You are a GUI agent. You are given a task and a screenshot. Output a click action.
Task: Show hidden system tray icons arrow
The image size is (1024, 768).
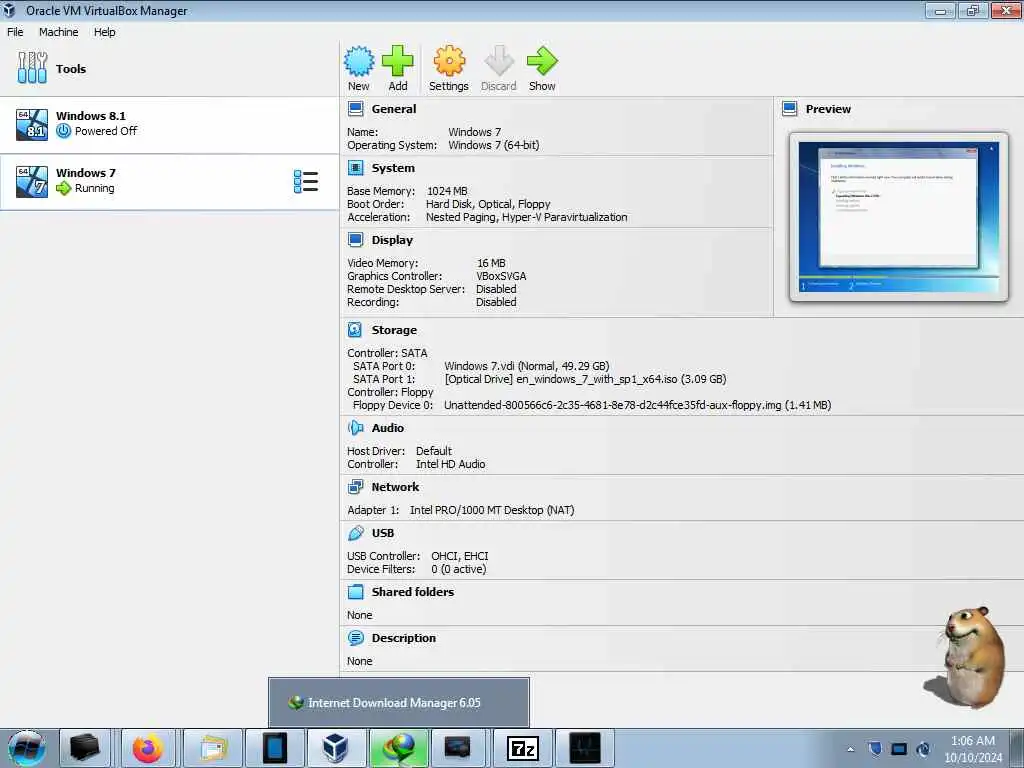coord(850,749)
